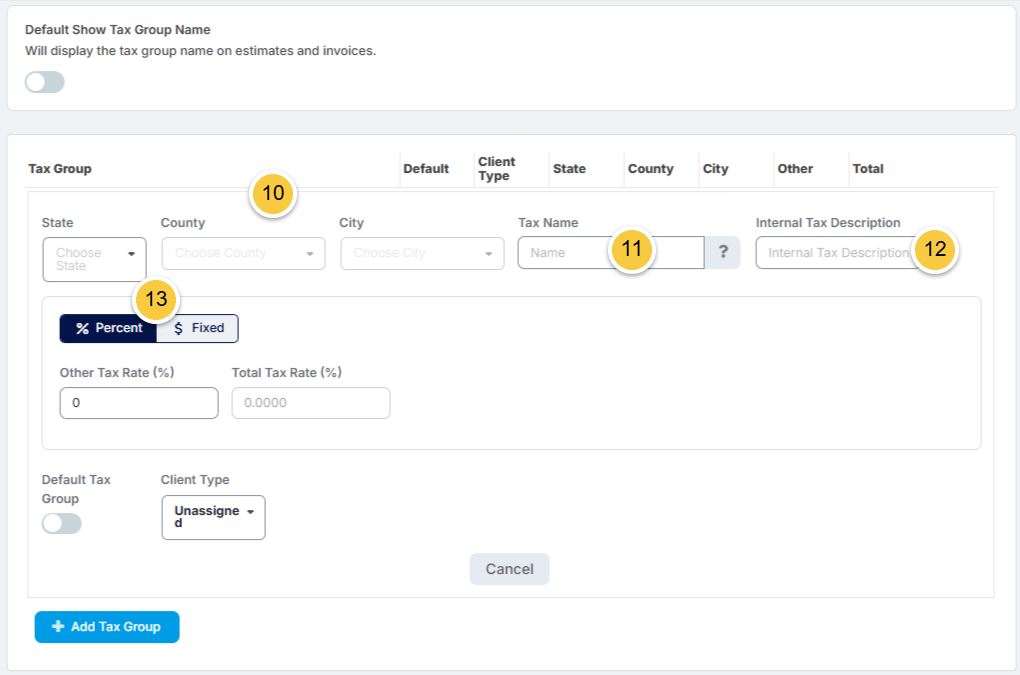Open the Choose State dropdown

click(95, 259)
